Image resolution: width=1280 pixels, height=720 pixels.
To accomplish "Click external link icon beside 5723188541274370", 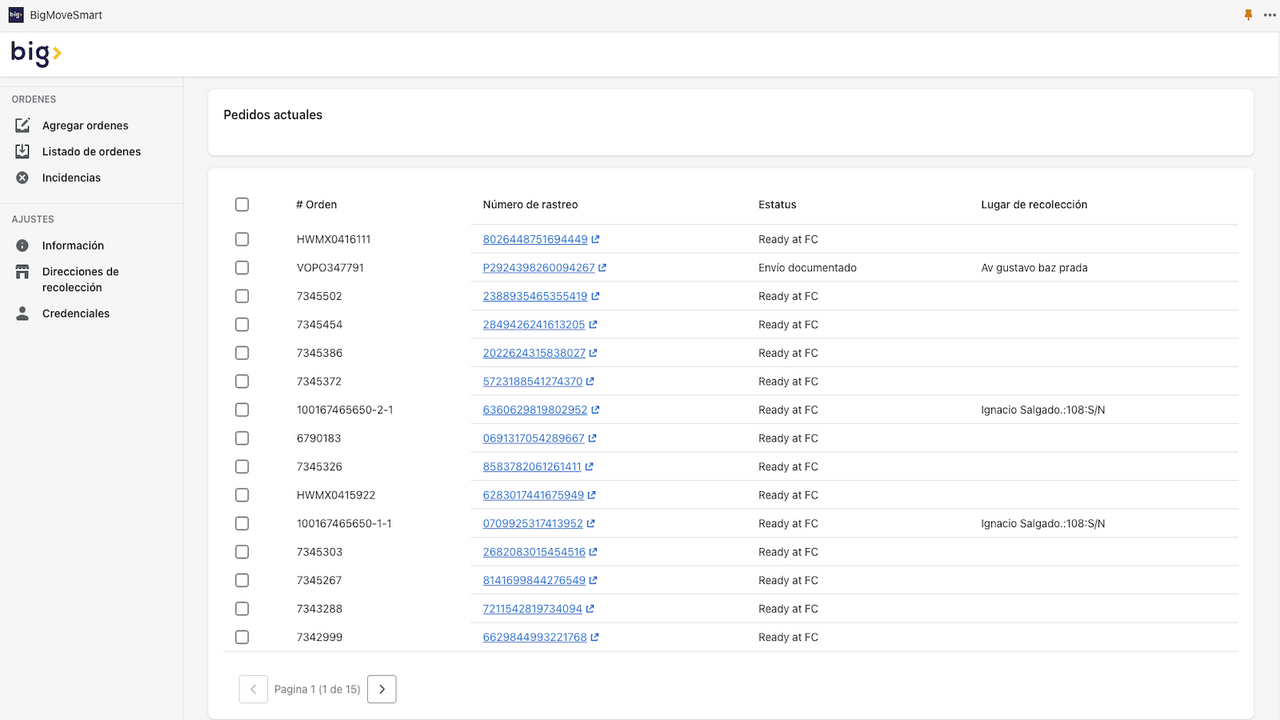I will (591, 382).
